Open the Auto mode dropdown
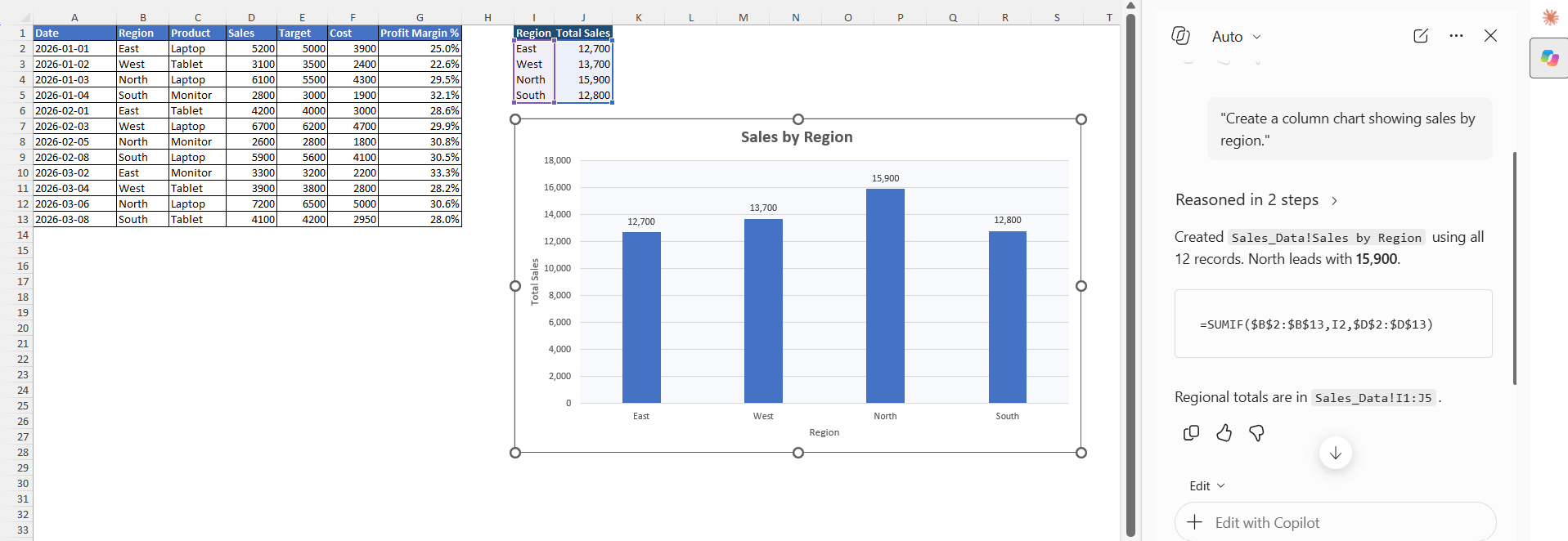This screenshot has height=541, width=1568. [1236, 37]
